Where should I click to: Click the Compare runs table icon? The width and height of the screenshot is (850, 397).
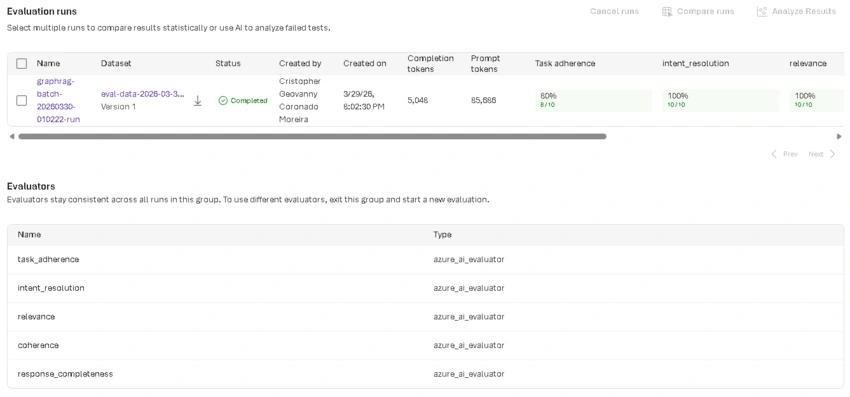[x=667, y=11]
